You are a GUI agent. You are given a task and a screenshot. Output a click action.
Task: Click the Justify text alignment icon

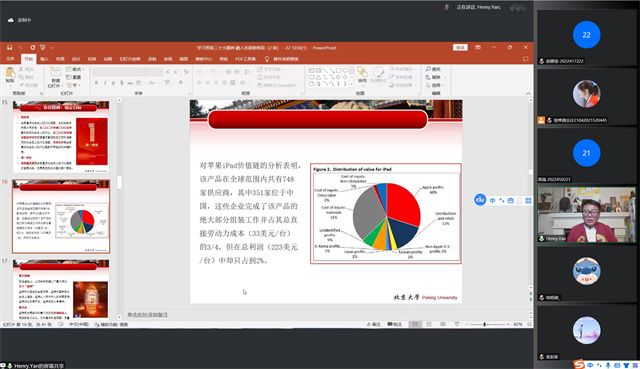pyautogui.click(x=224, y=83)
